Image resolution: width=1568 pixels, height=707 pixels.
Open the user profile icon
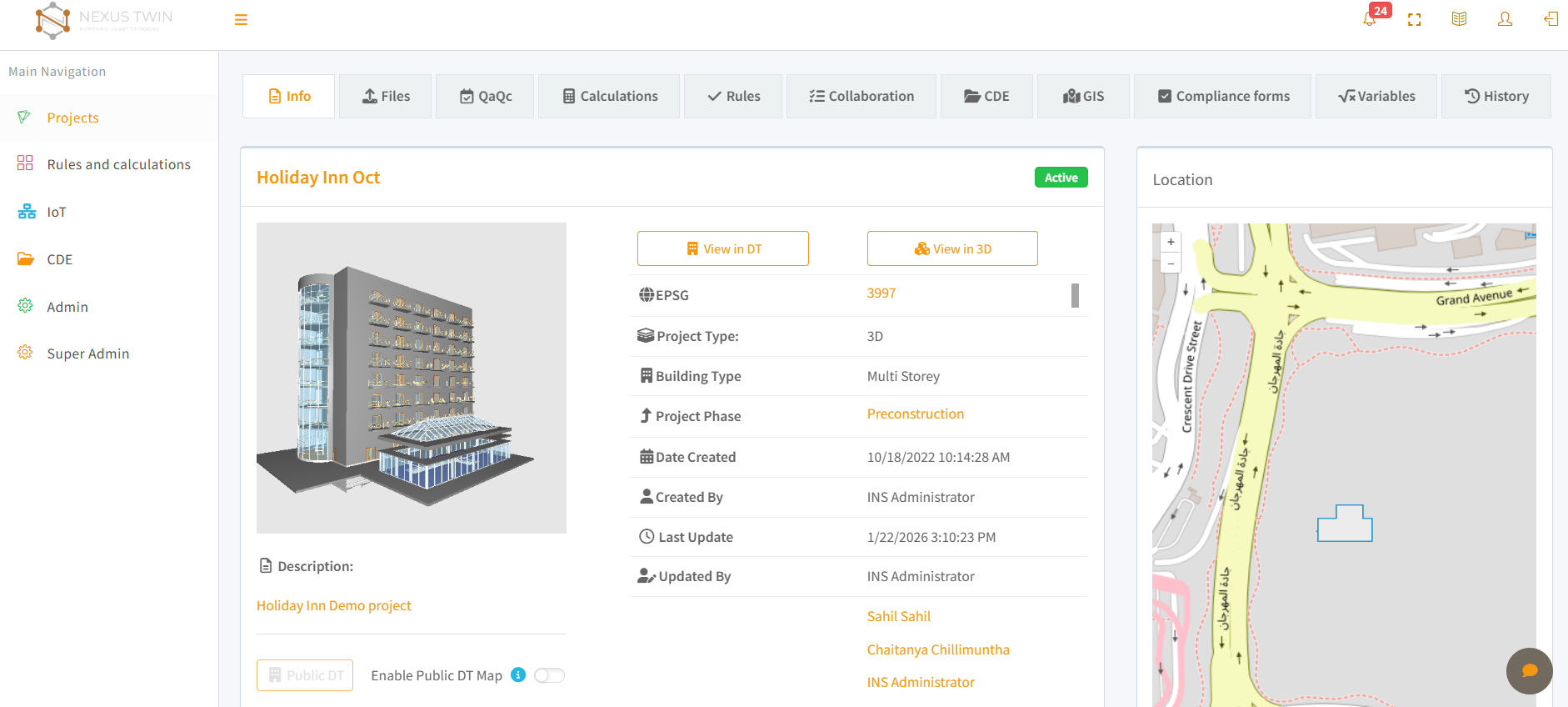pos(1505,19)
